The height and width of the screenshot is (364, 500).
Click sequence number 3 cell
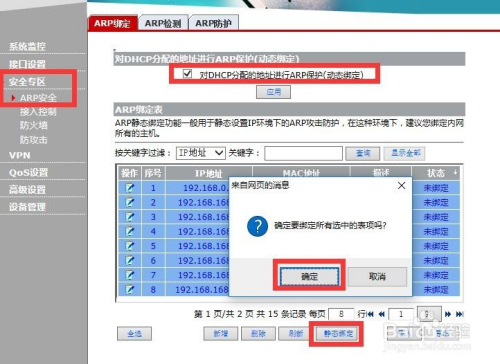coord(153,217)
